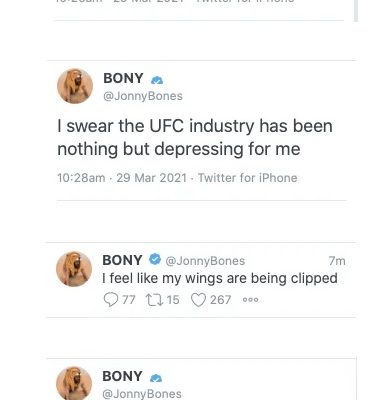Click the verified badge beside BONY in the UFC tweet
The image size is (384, 400).
[x=157, y=80]
